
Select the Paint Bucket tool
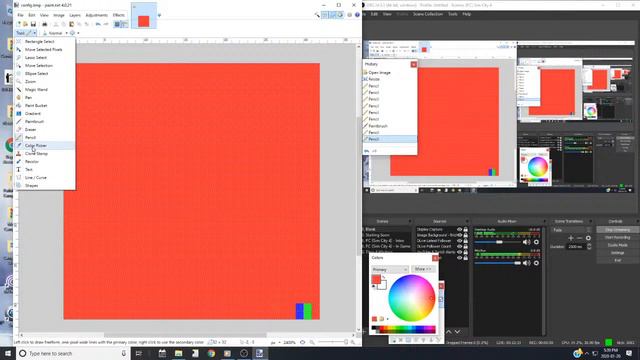[44, 105]
